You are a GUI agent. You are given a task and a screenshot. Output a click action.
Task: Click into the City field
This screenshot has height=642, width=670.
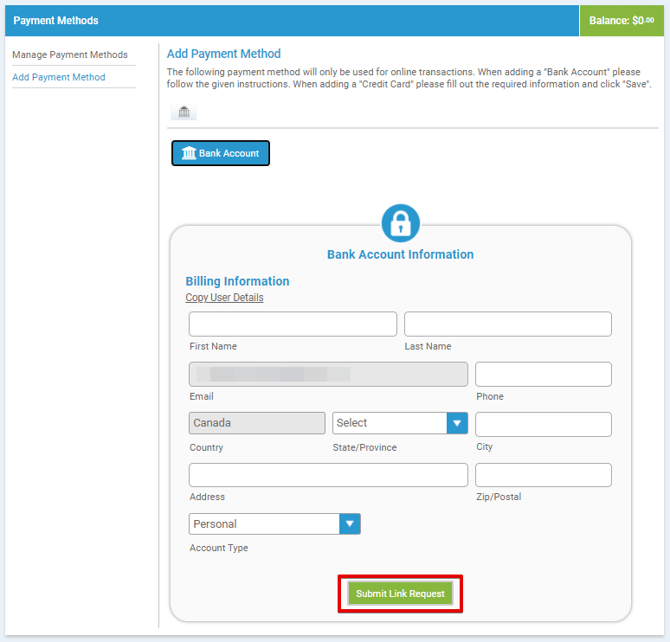click(x=543, y=424)
